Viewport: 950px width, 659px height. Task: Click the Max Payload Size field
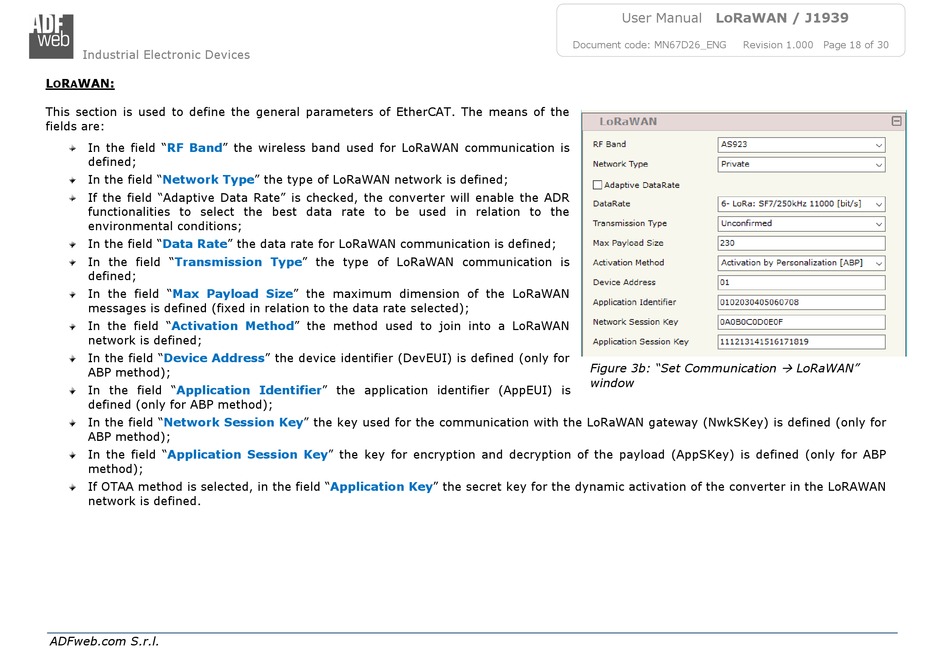(801, 243)
